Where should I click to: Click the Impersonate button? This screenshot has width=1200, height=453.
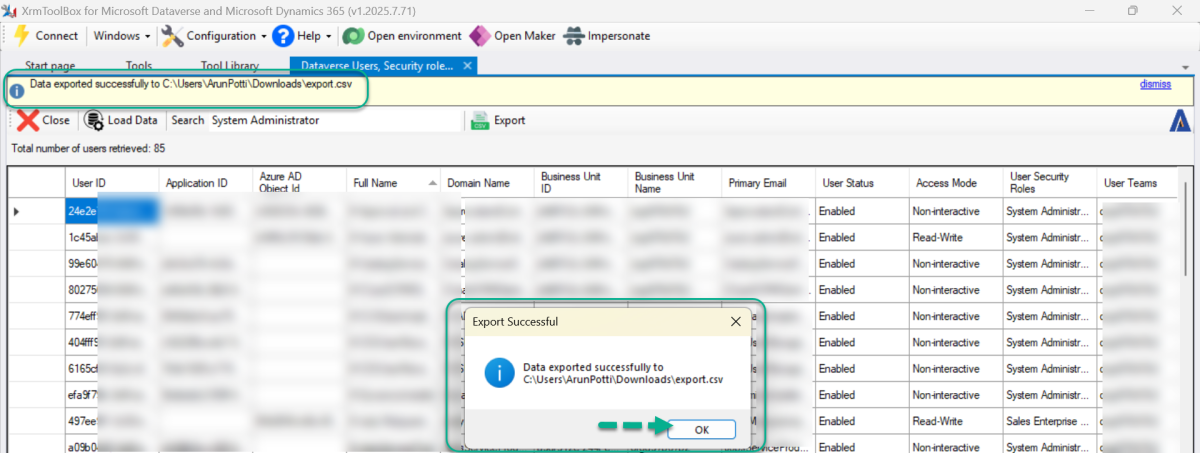[607, 35]
